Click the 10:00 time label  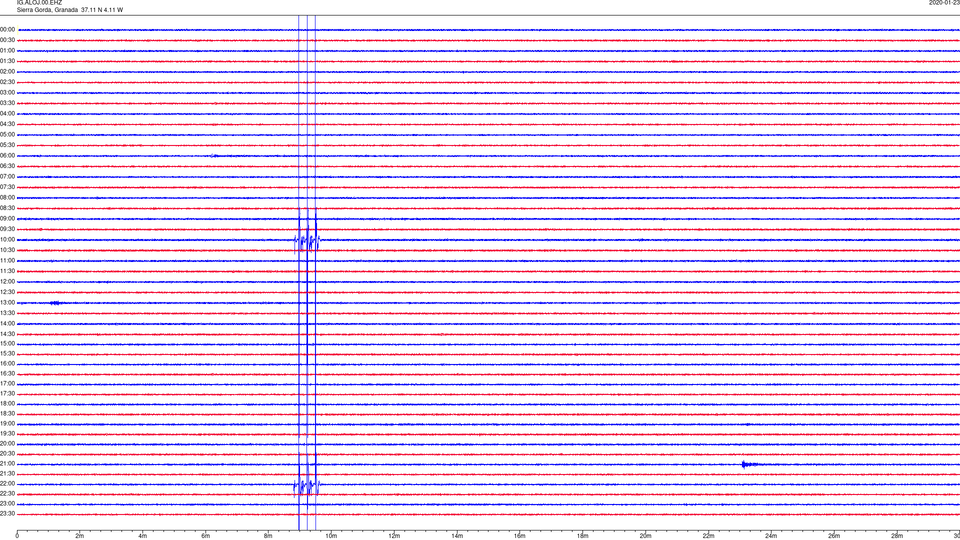click(x=7, y=239)
